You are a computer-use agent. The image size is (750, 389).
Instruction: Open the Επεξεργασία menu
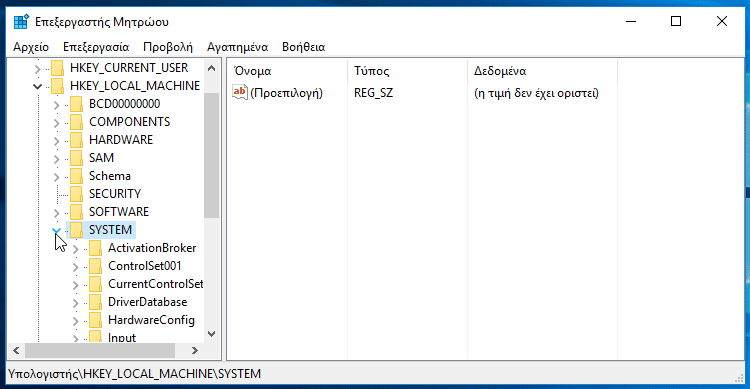(96, 47)
